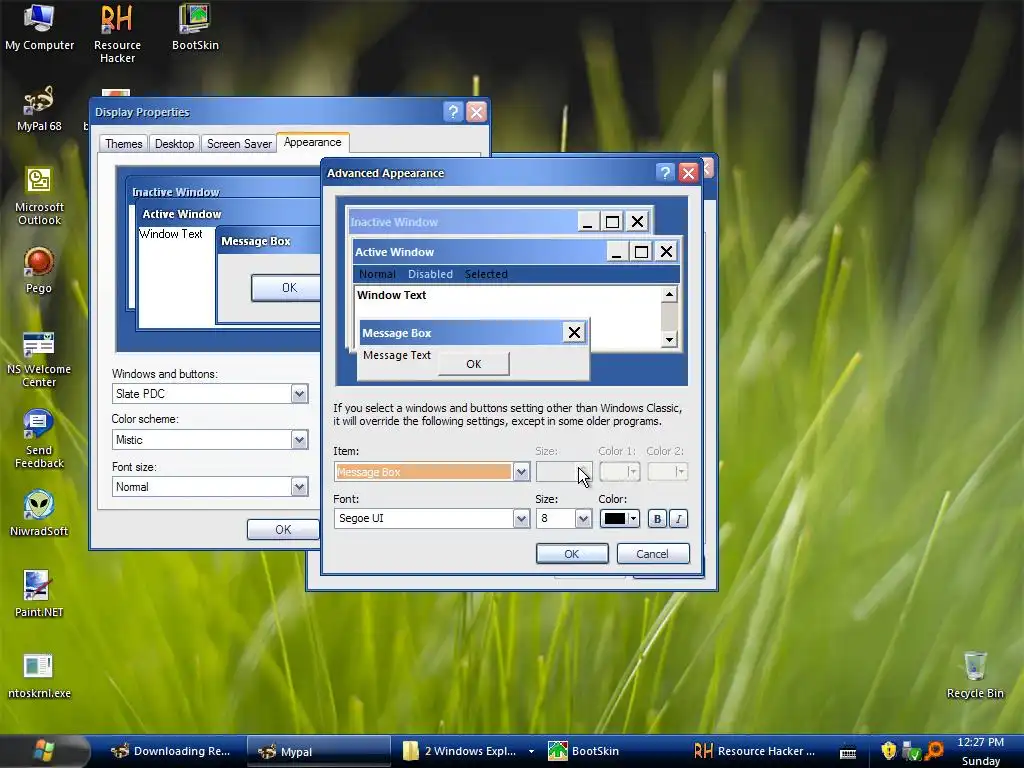Click OK in Display Properties dialog
Viewport: 1024px width, 768px height.
click(283, 530)
